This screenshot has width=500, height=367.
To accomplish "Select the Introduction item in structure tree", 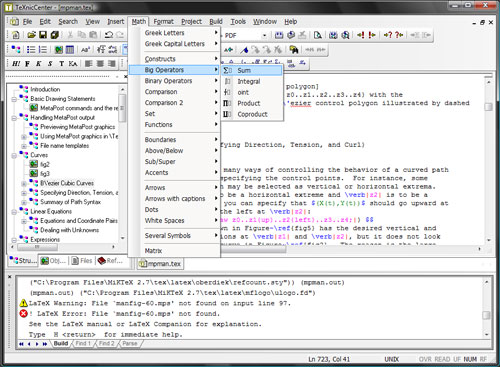I will [x=45, y=89].
